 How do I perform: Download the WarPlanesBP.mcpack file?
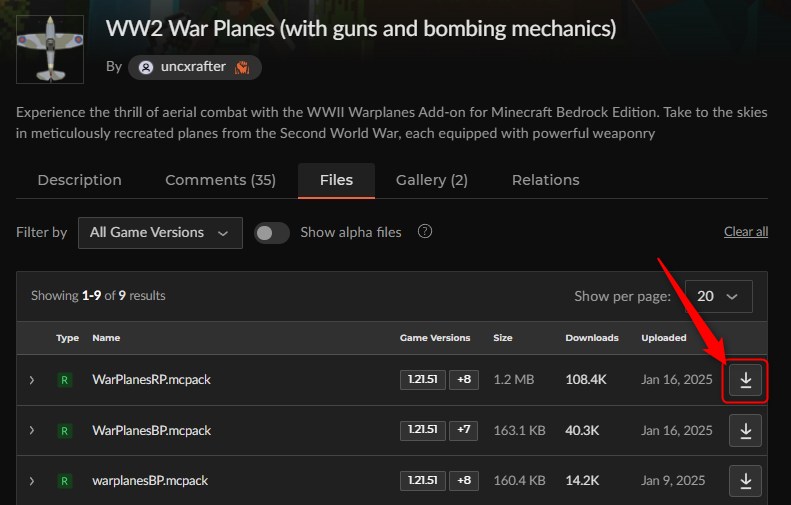[x=745, y=431]
